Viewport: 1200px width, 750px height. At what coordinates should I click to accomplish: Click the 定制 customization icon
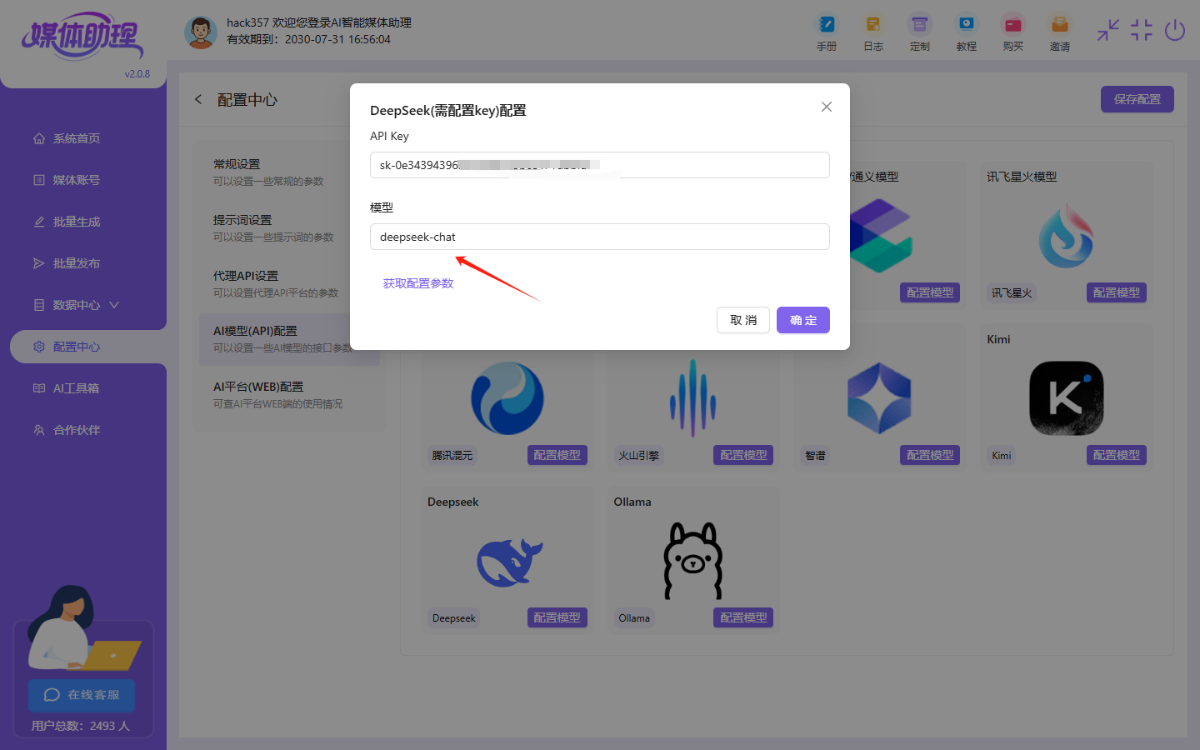(x=920, y=33)
